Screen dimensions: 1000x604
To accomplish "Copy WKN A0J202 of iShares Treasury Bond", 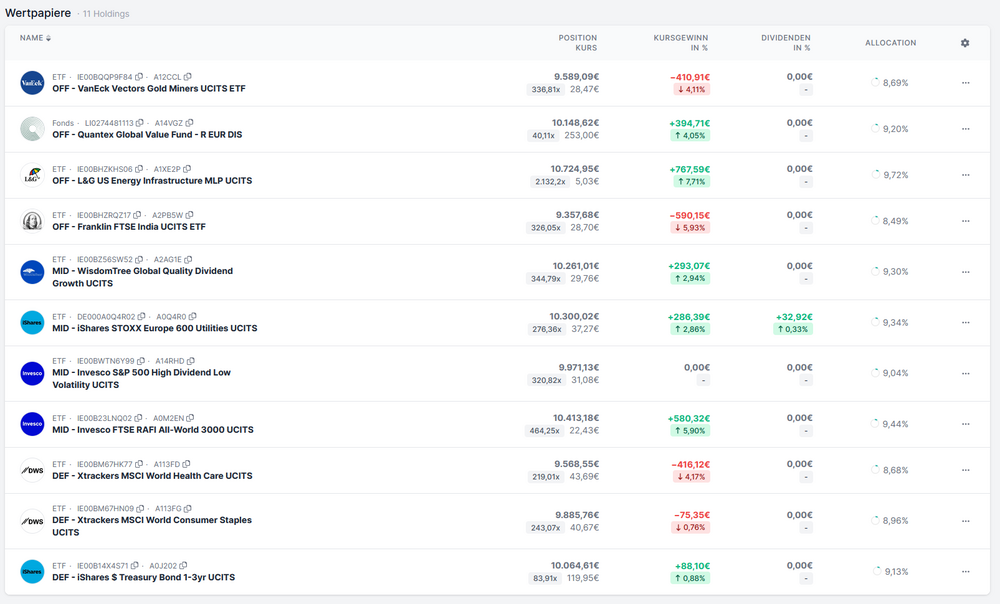I will [183, 566].
